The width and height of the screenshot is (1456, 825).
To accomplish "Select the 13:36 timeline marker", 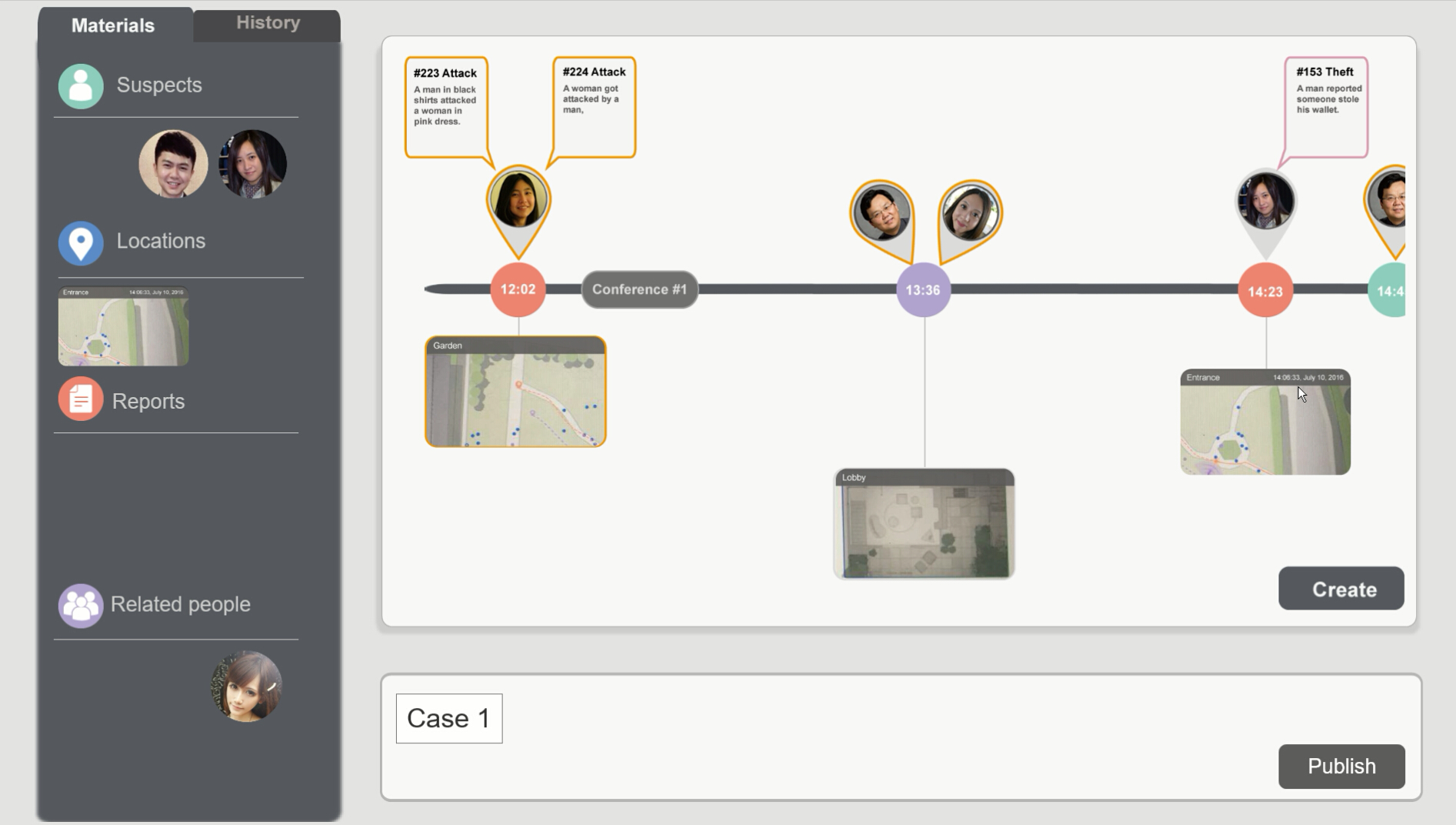I will coord(923,290).
